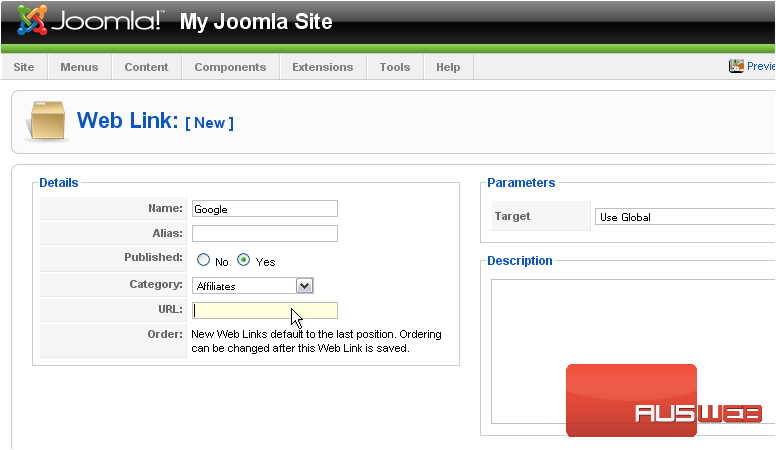
Task: Select the Published 'No' radio button
Action: (204, 260)
